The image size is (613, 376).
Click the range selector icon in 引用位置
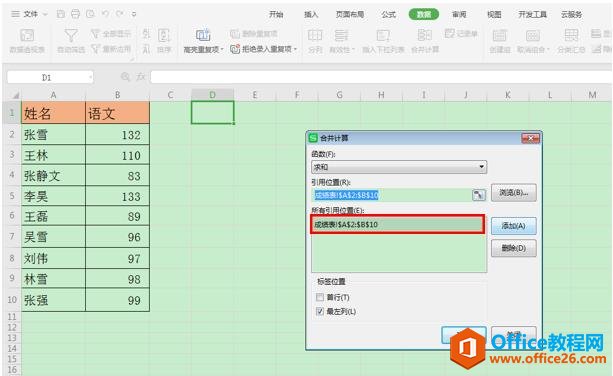coord(479,195)
